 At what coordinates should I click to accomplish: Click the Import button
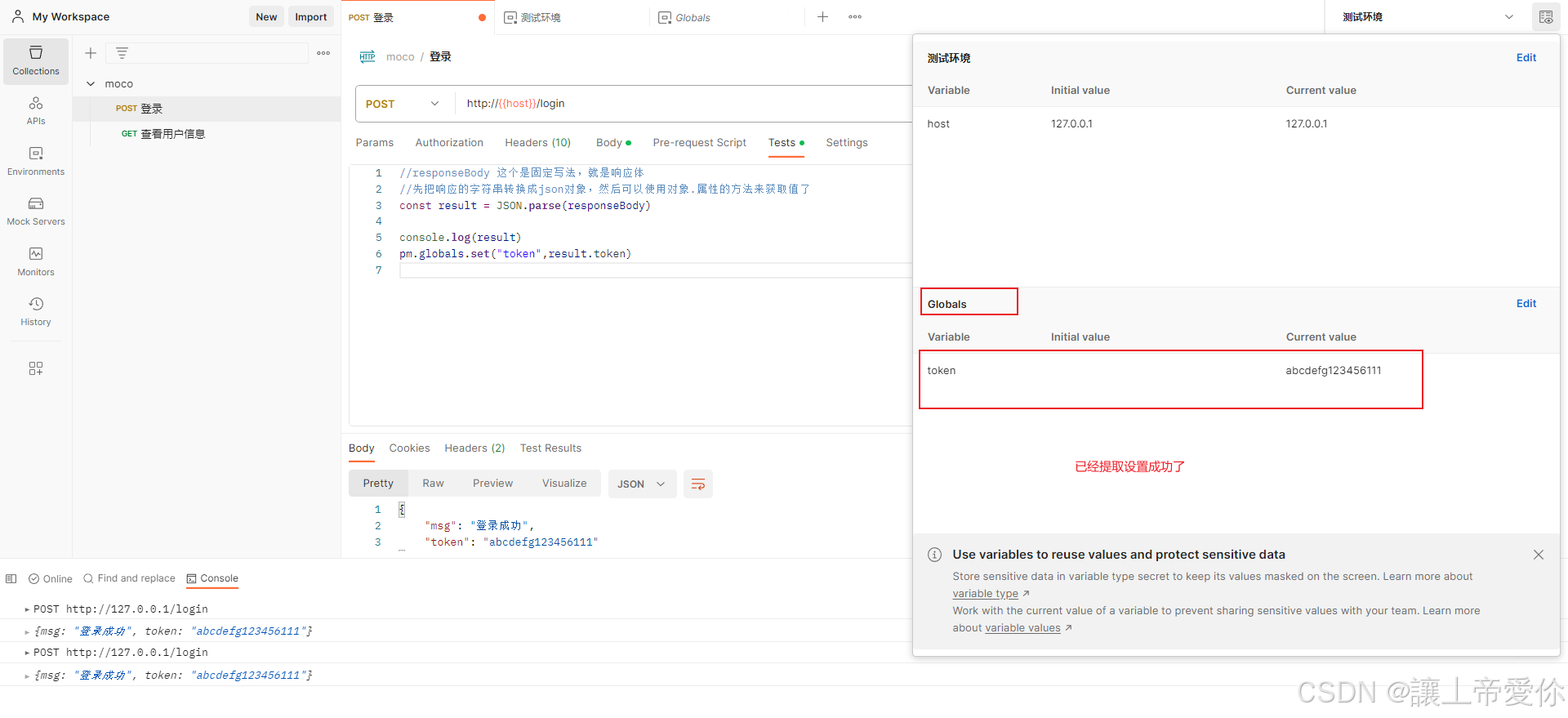tap(310, 17)
